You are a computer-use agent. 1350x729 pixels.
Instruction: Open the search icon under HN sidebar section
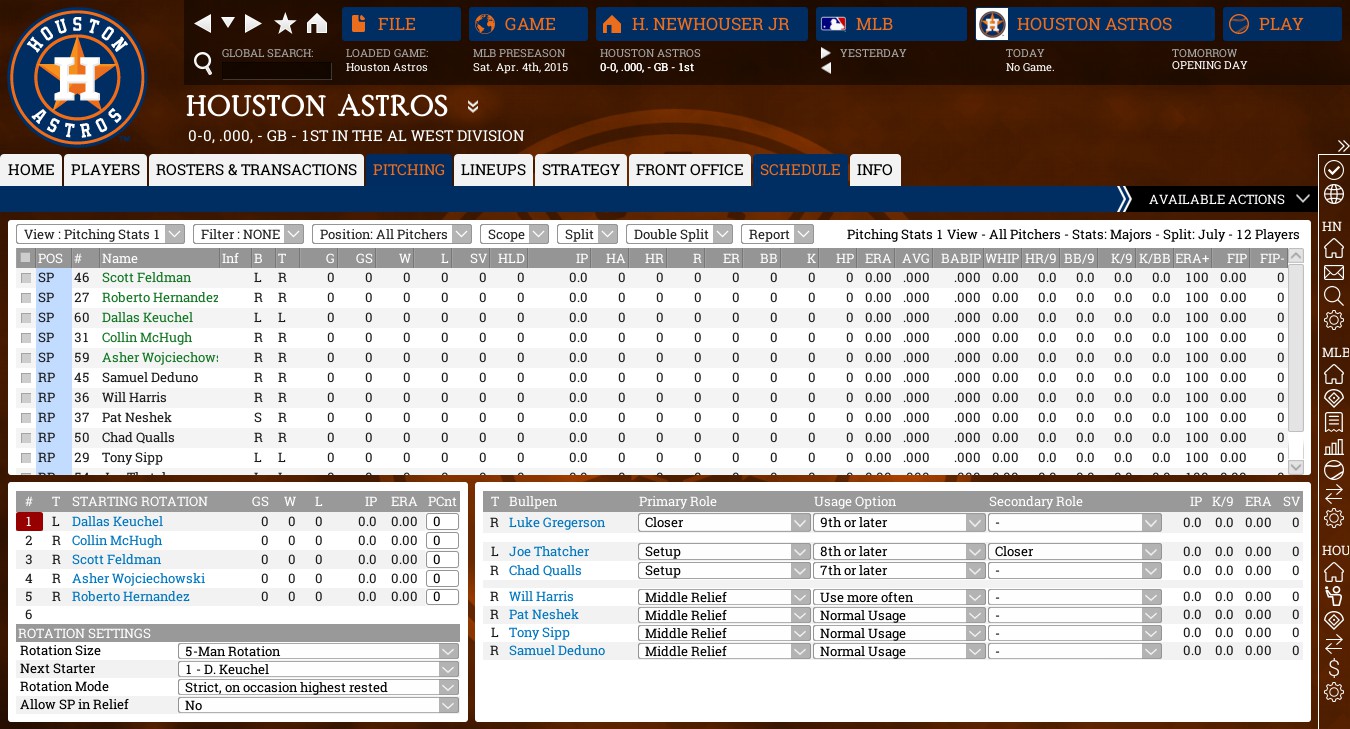[x=1333, y=296]
